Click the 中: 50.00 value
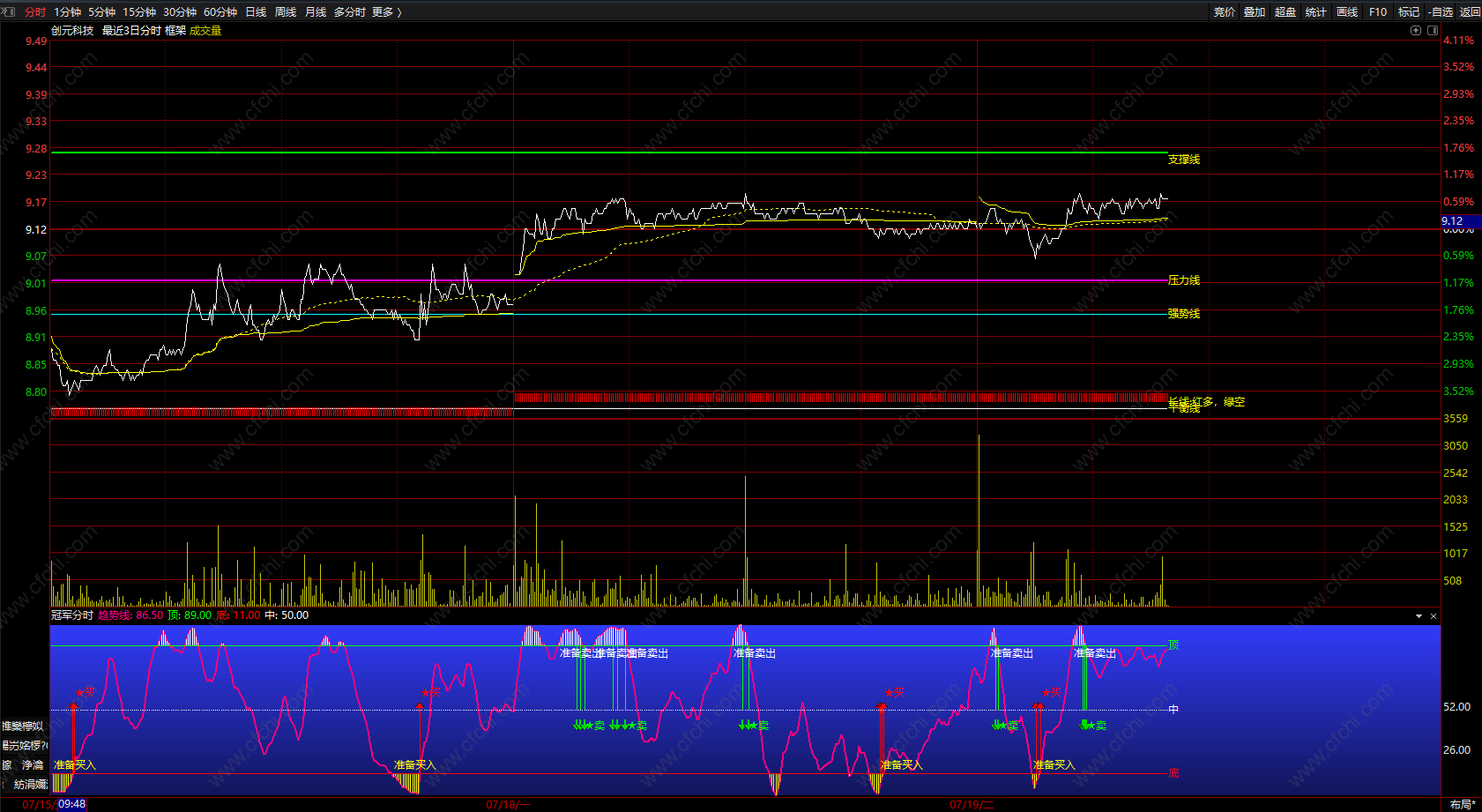Viewport: 1482px width, 812px height. tap(287, 615)
